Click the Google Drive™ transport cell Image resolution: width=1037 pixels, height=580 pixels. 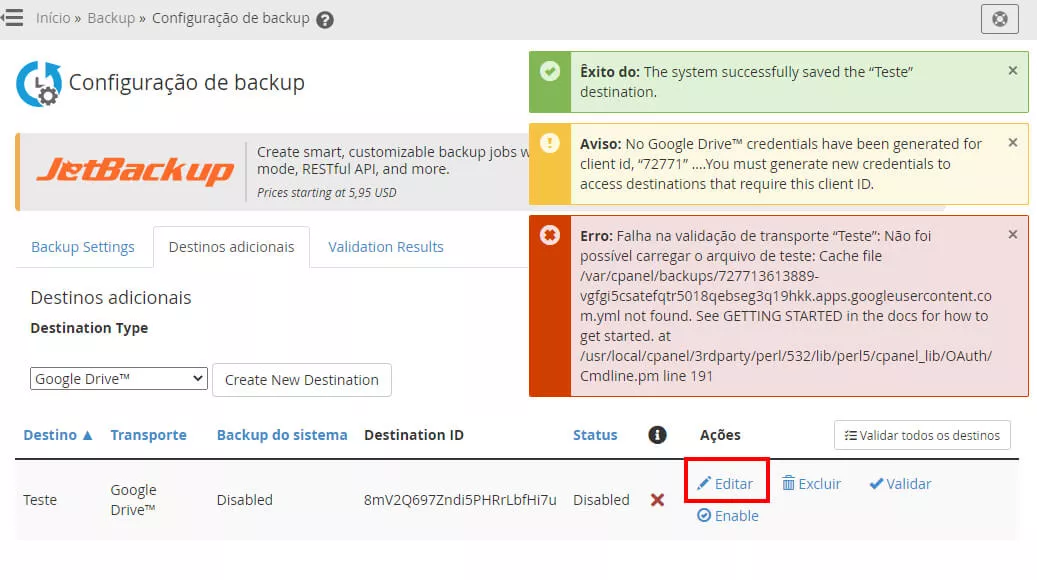click(x=133, y=500)
